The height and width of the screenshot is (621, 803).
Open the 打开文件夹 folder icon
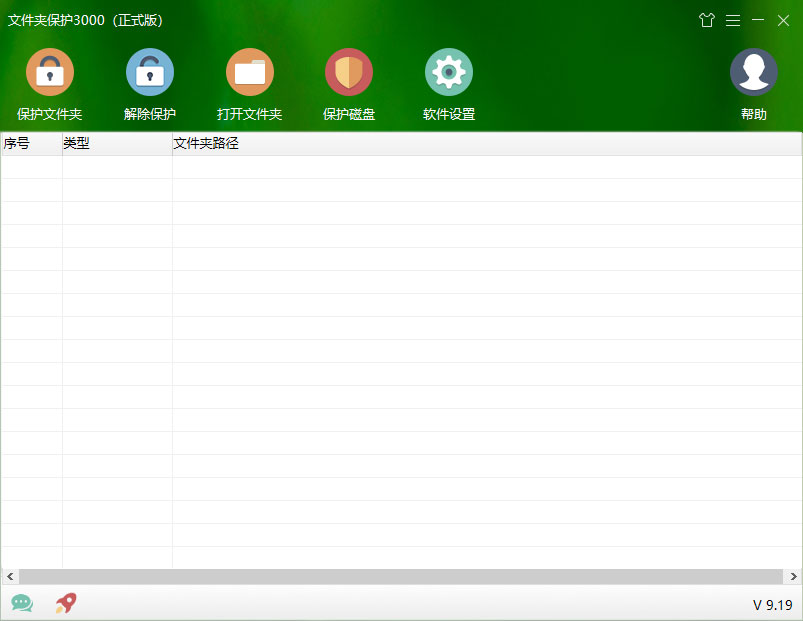tap(249, 72)
